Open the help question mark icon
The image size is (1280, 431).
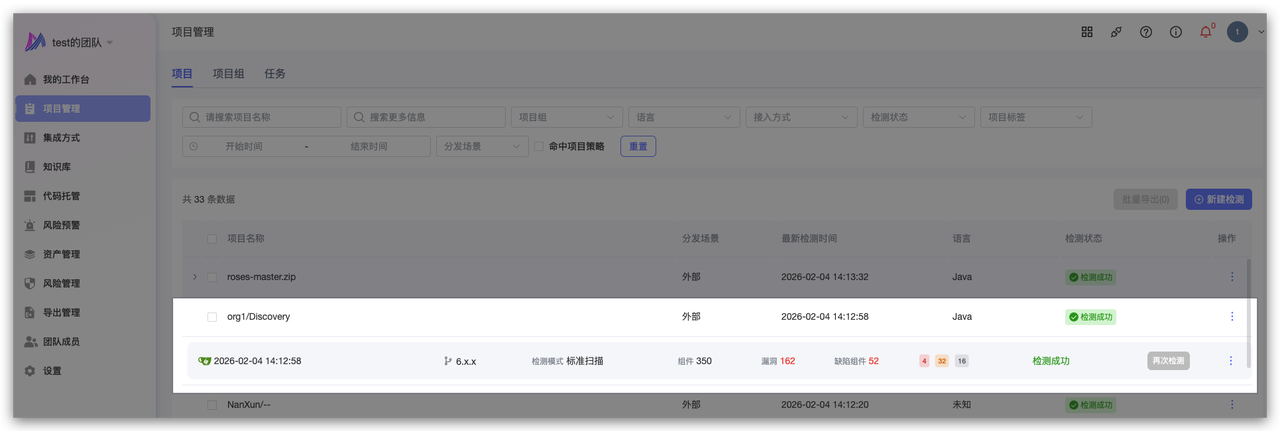coord(1146,32)
